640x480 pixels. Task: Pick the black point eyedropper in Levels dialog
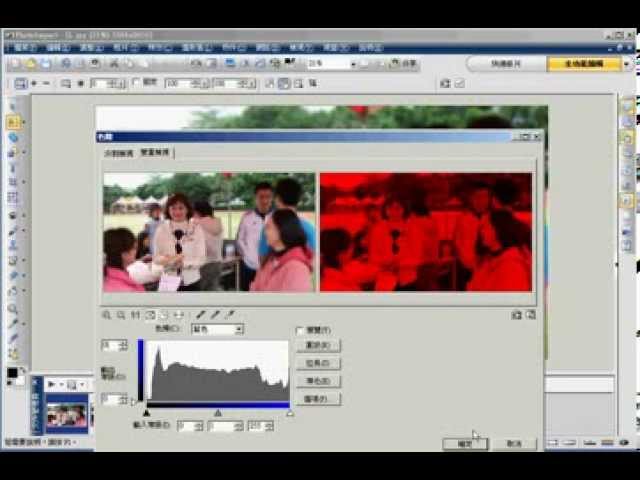(200, 315)
